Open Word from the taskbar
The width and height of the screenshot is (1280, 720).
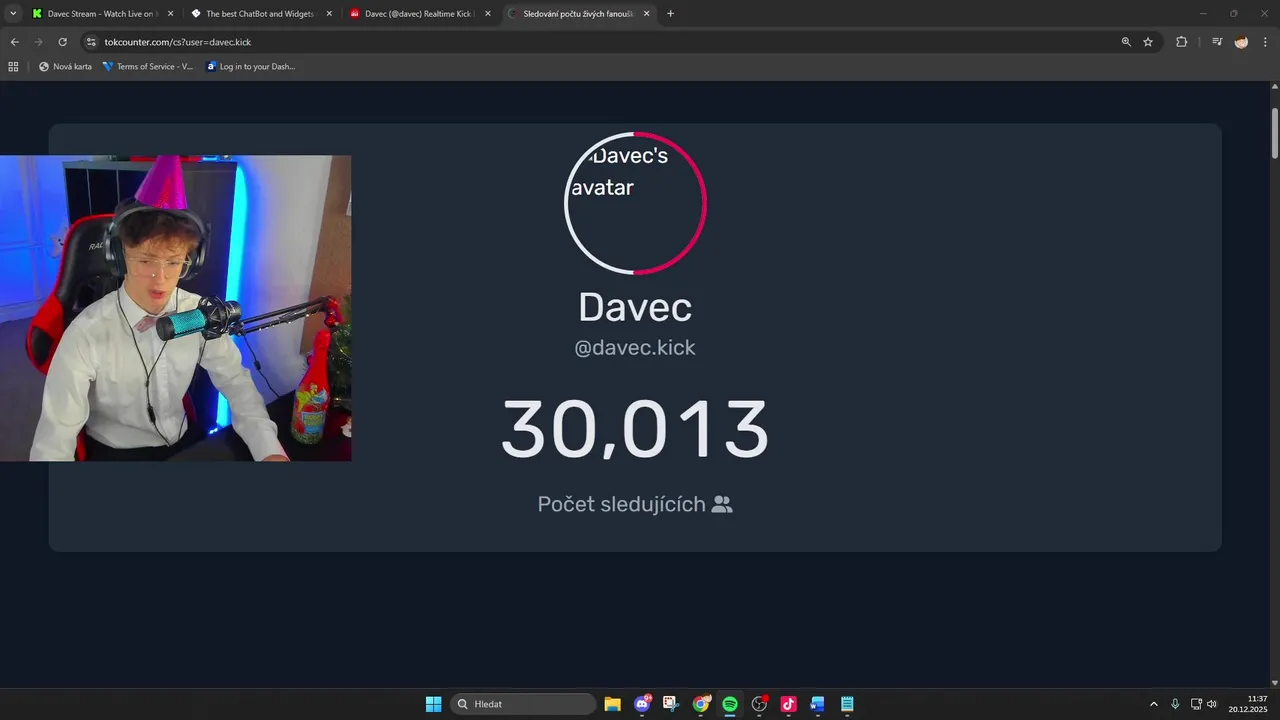coord(818,704)
